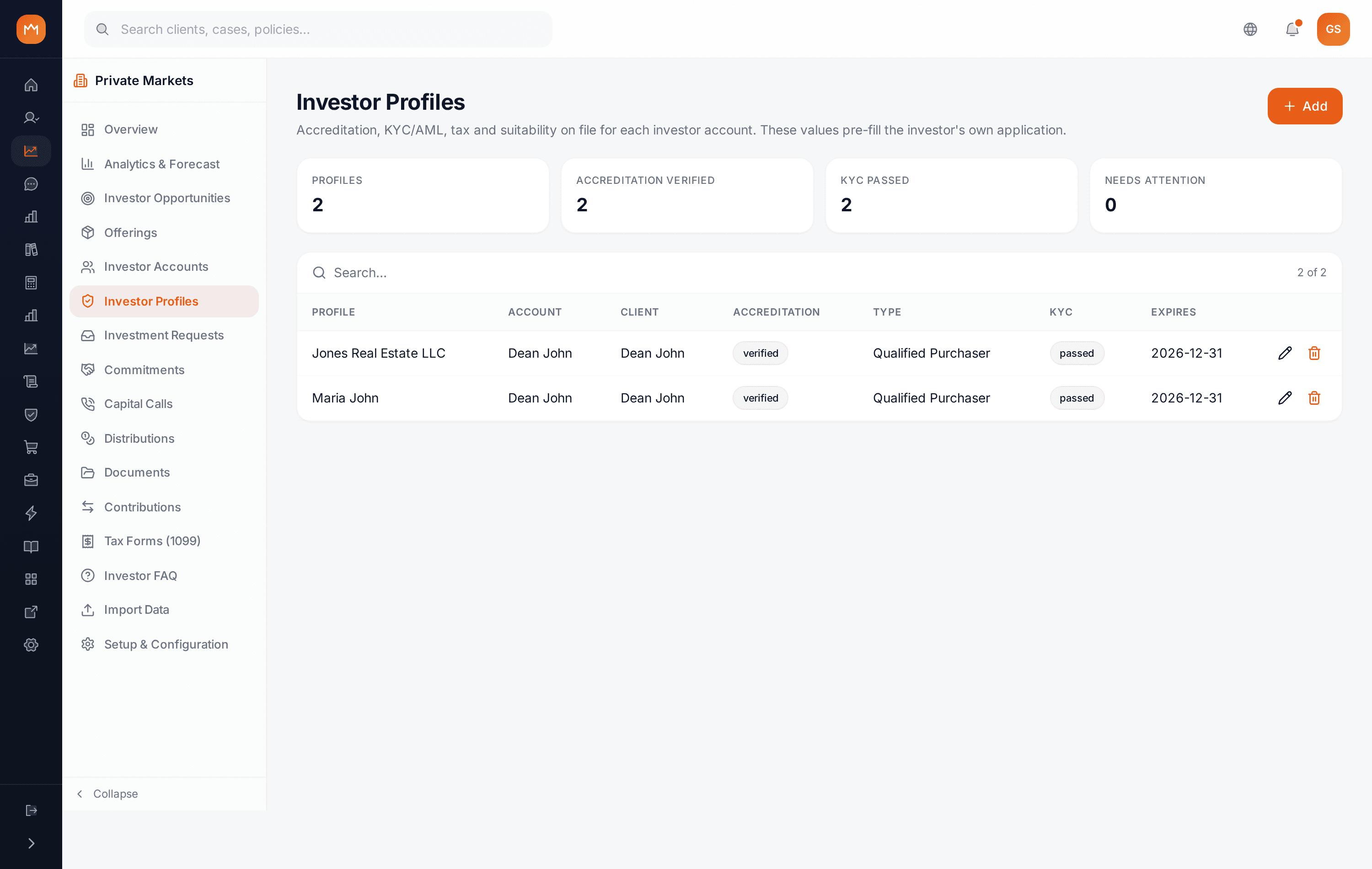Delete the Maria John profile

(x=1314, y=398)
